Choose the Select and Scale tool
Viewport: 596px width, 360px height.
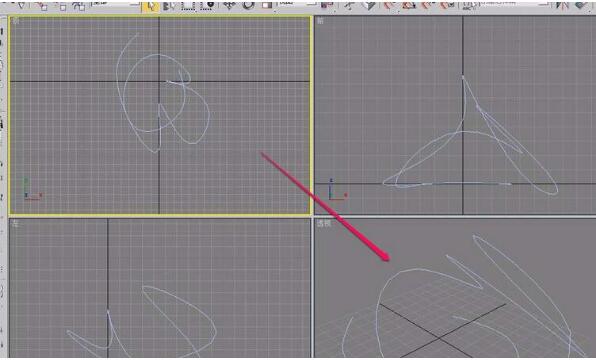click(x=267, y=6)
